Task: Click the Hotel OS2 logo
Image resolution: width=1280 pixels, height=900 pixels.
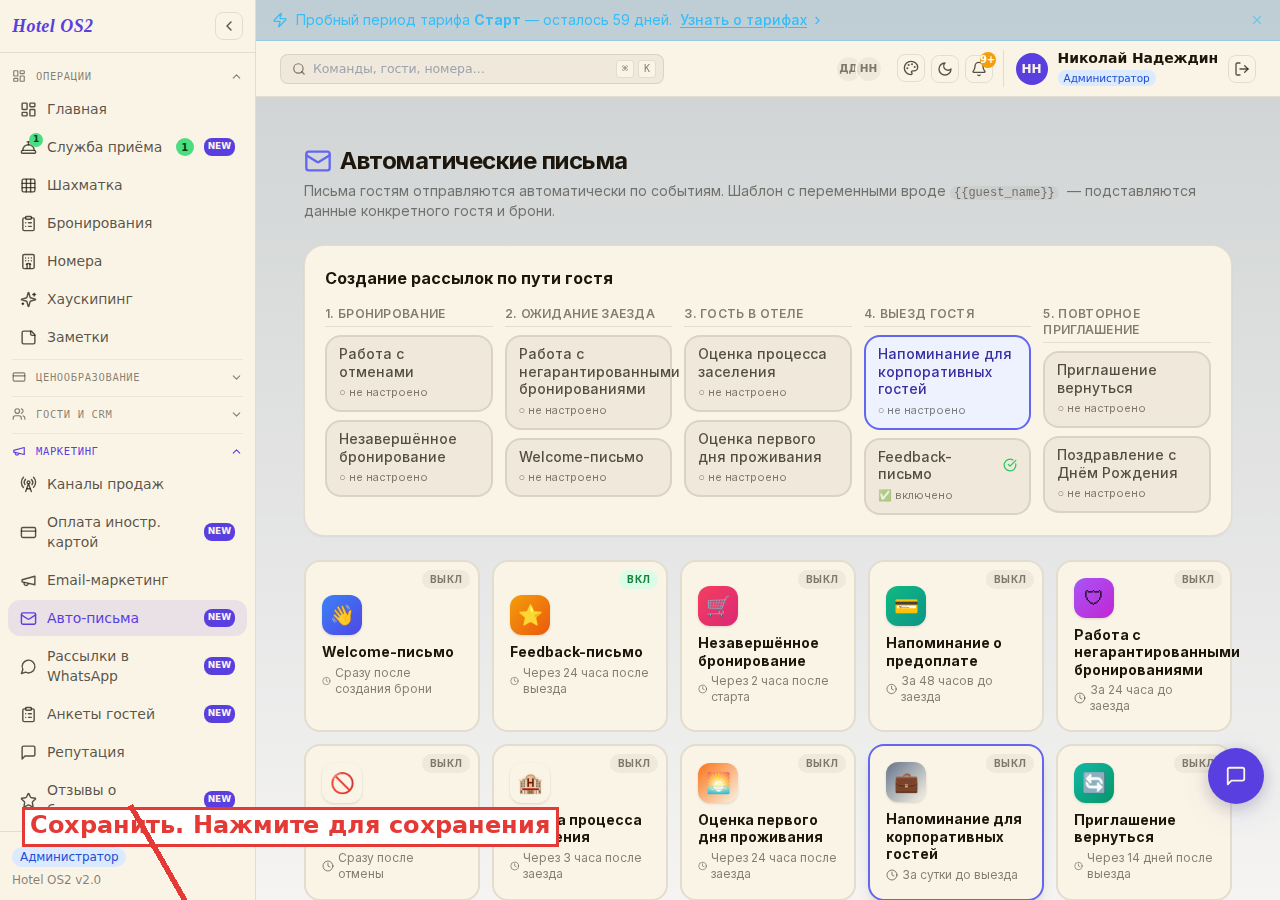Action: 52,26
